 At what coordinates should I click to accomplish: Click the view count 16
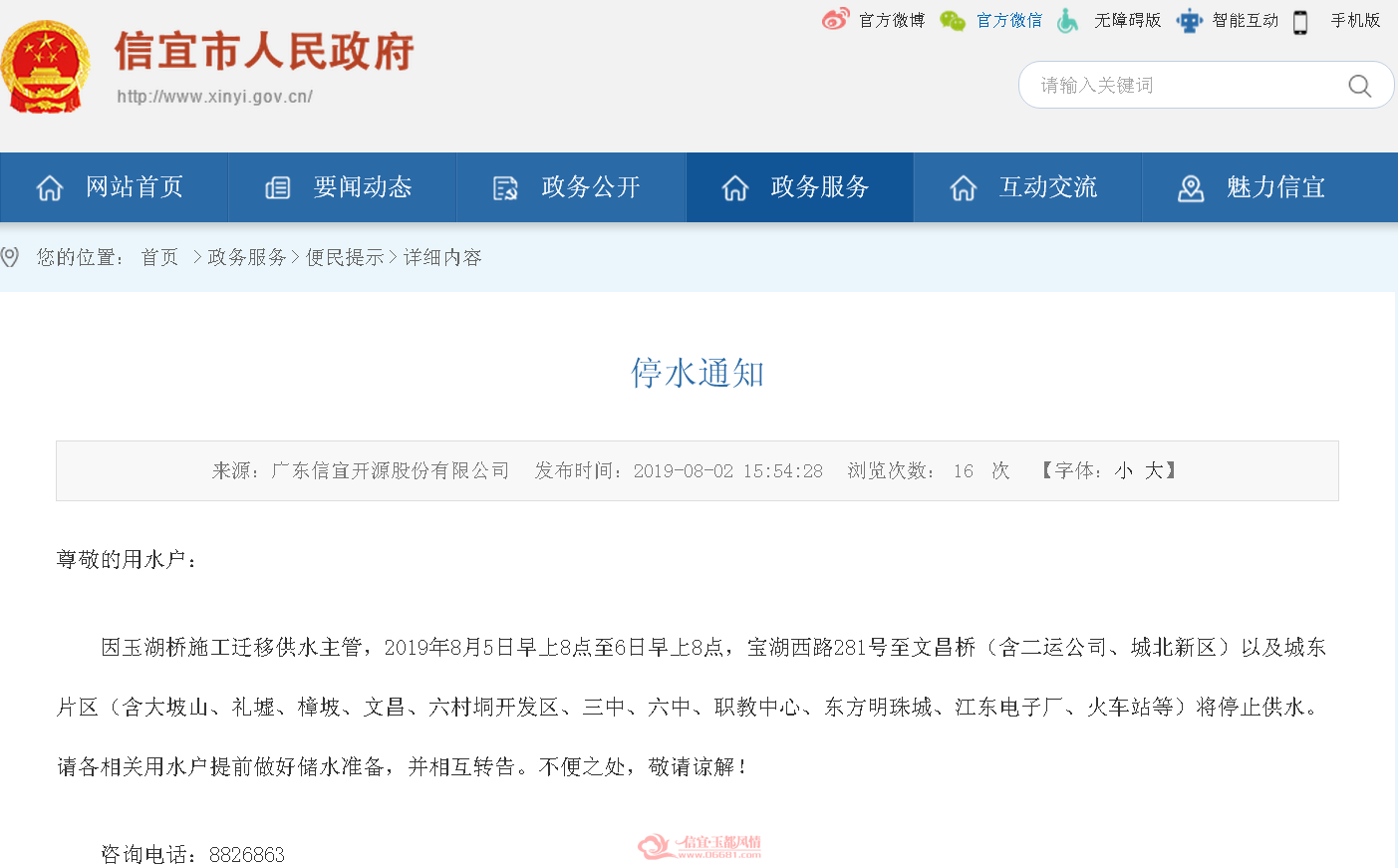point(963,470)
